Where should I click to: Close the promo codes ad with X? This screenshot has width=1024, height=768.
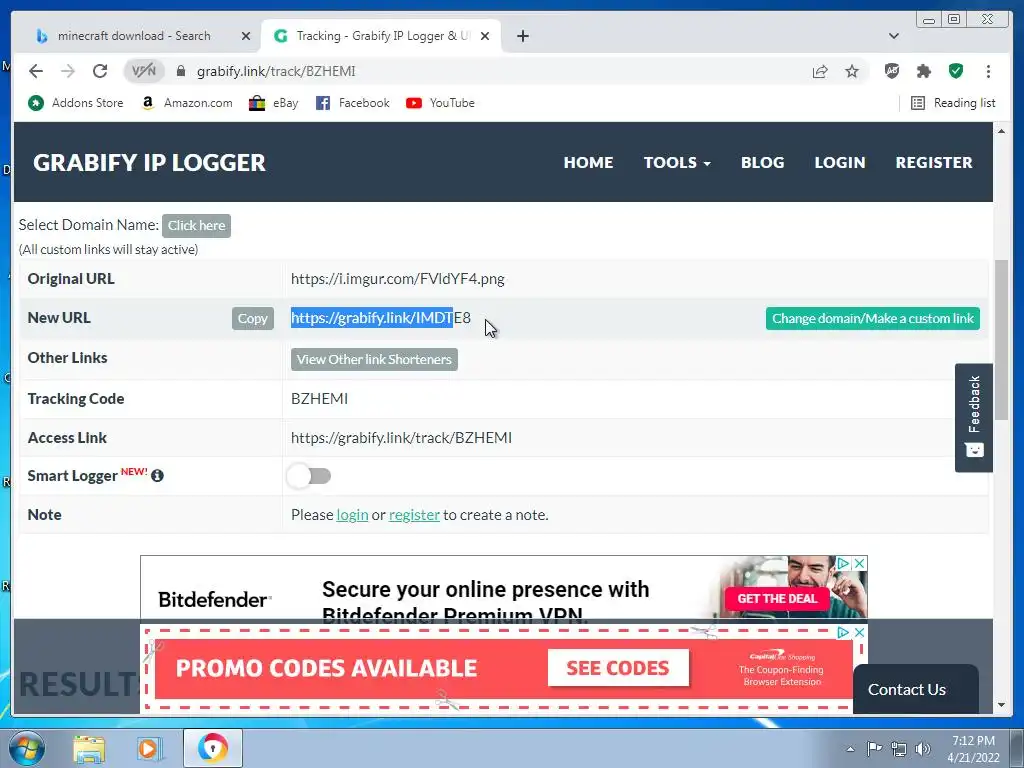tap(859, 632)
